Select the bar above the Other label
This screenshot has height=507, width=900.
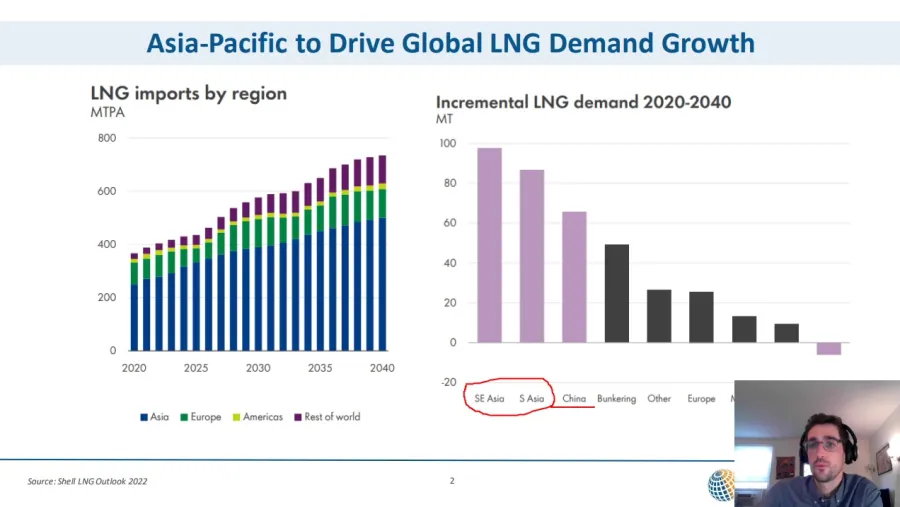pyautogui.click(x=659, y=316)
